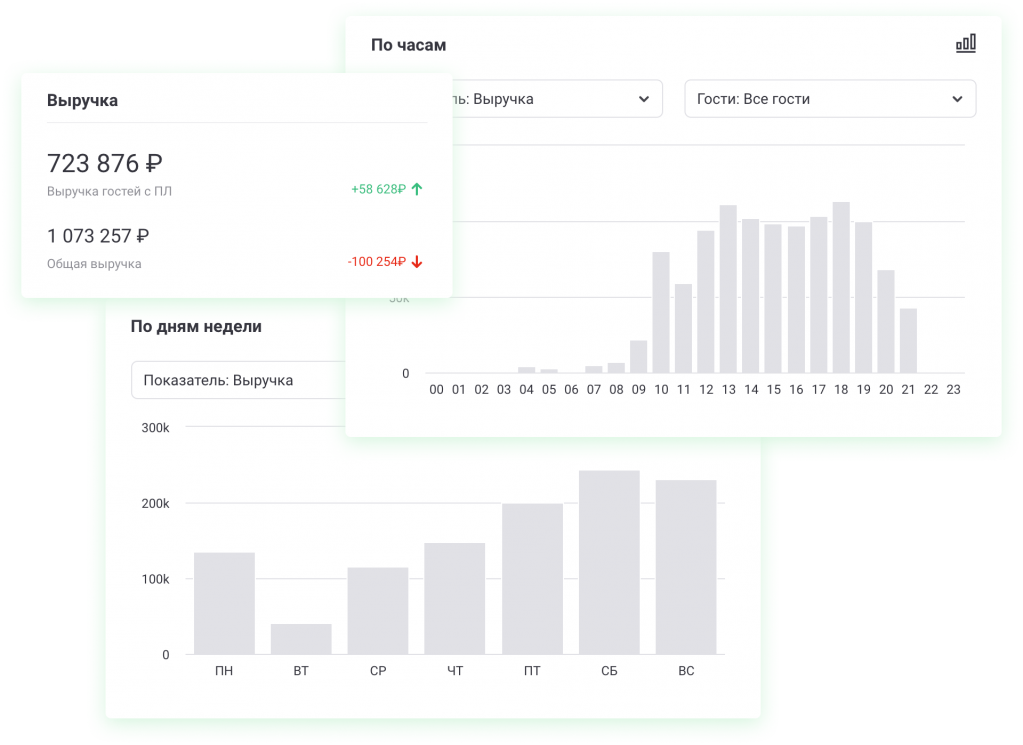Select the ВТ bar in weekday chart
This screenshot has height=745, width=1023.
click(x=301, y=639)
